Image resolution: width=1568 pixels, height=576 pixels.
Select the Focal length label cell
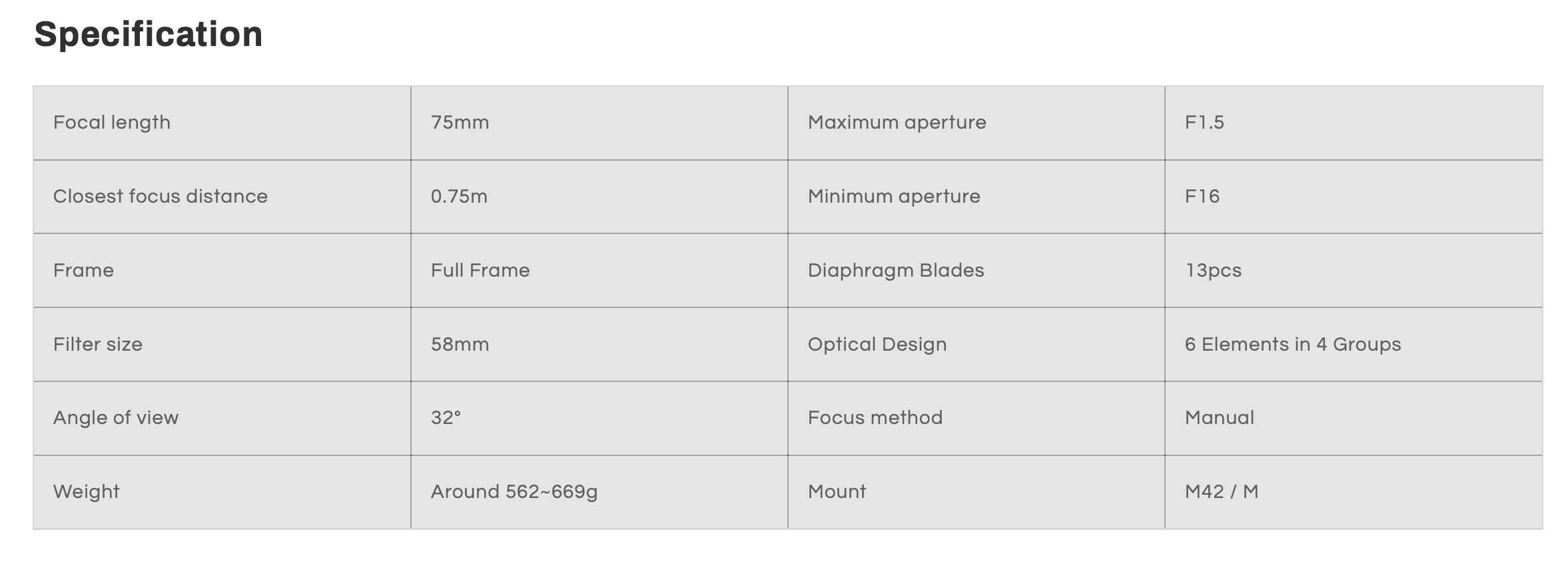pyautogui.click(x=222, y=123)
